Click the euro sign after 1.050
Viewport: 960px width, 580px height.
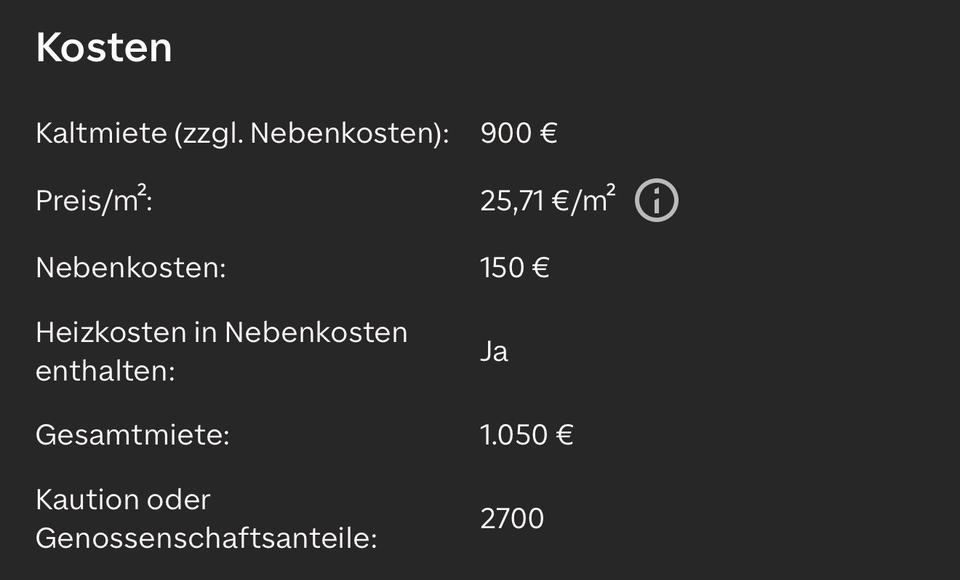click(564, 435)
